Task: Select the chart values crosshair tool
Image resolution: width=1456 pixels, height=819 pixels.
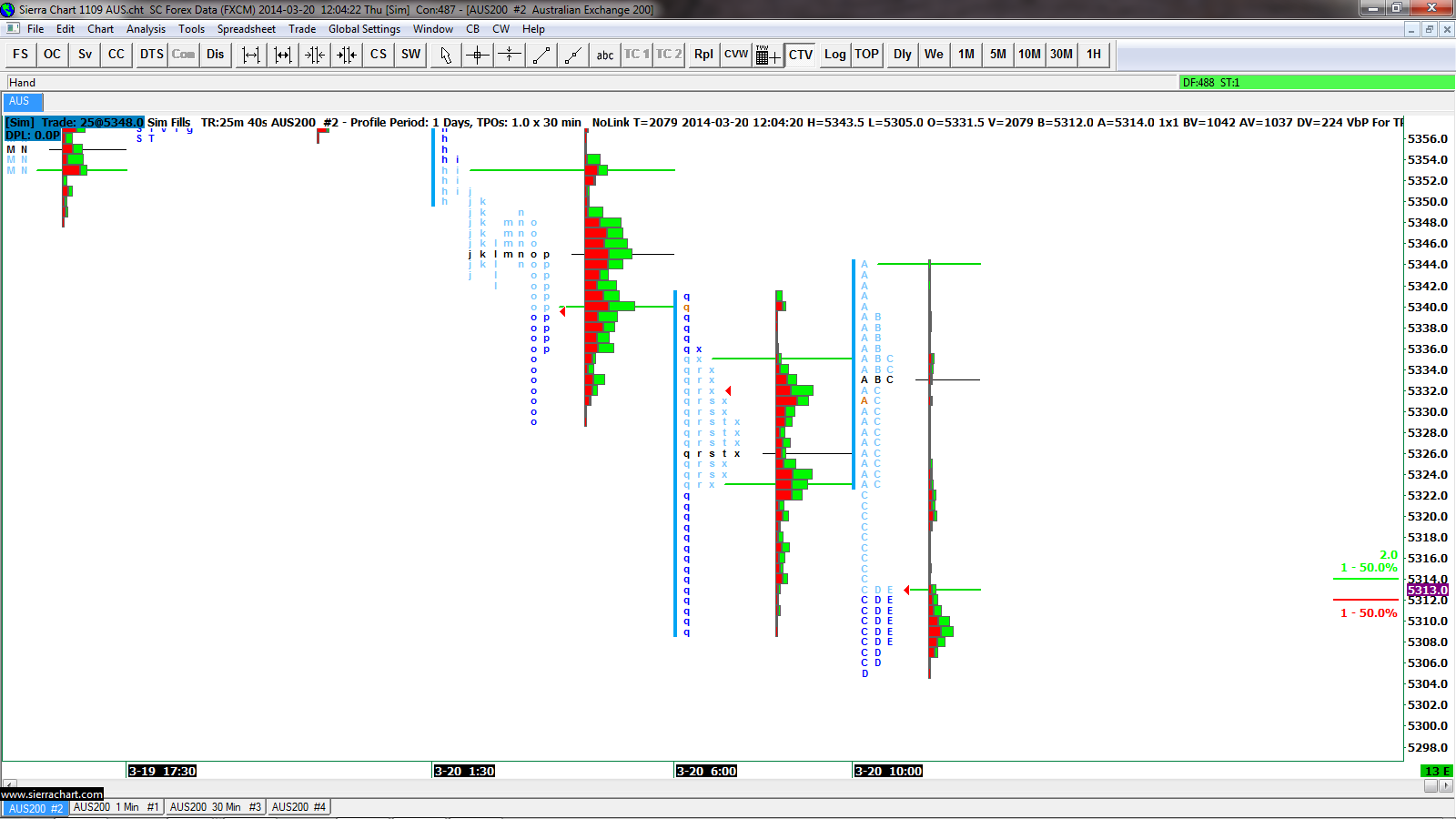Action: (478, 55)
